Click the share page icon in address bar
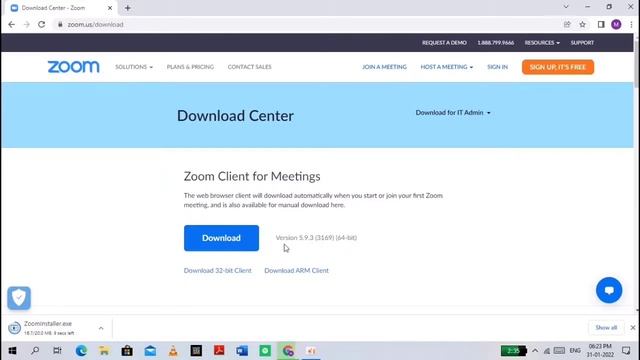Viewport: 640px width, 360px height. [567, 24]
